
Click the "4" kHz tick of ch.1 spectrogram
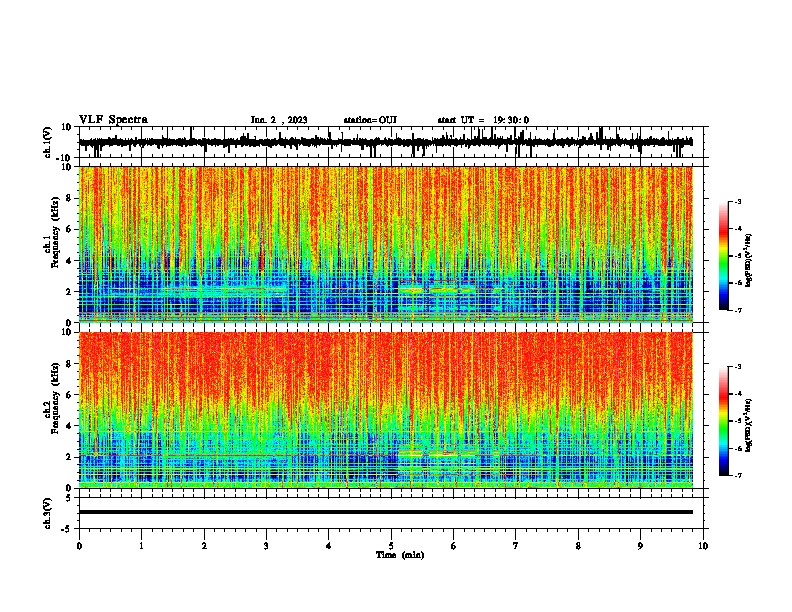coord(69,261)
